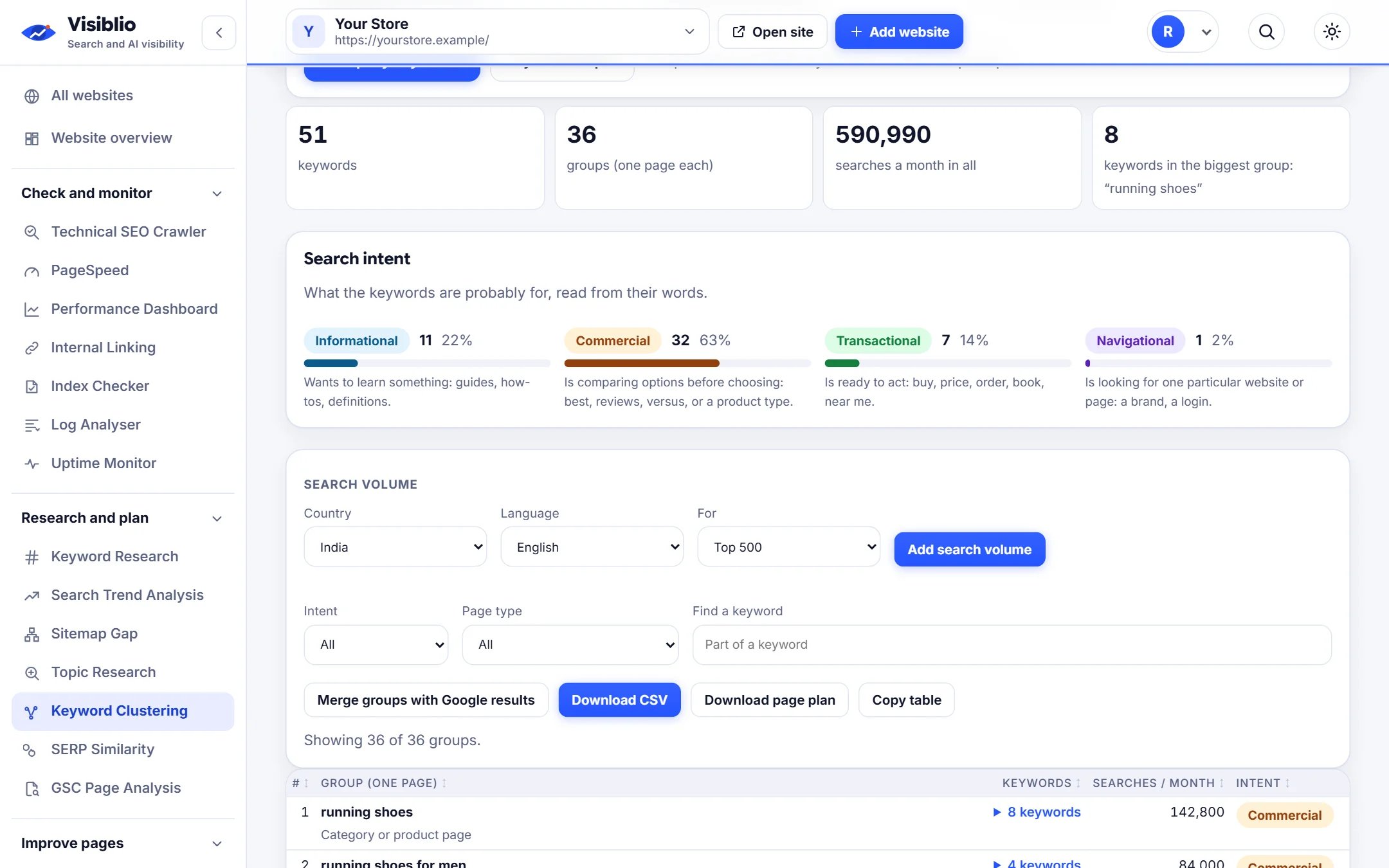The width and height of the screenshot is (1389, 868).
Task: Click Uptime Monitor pulse icon
Action: 32,464
